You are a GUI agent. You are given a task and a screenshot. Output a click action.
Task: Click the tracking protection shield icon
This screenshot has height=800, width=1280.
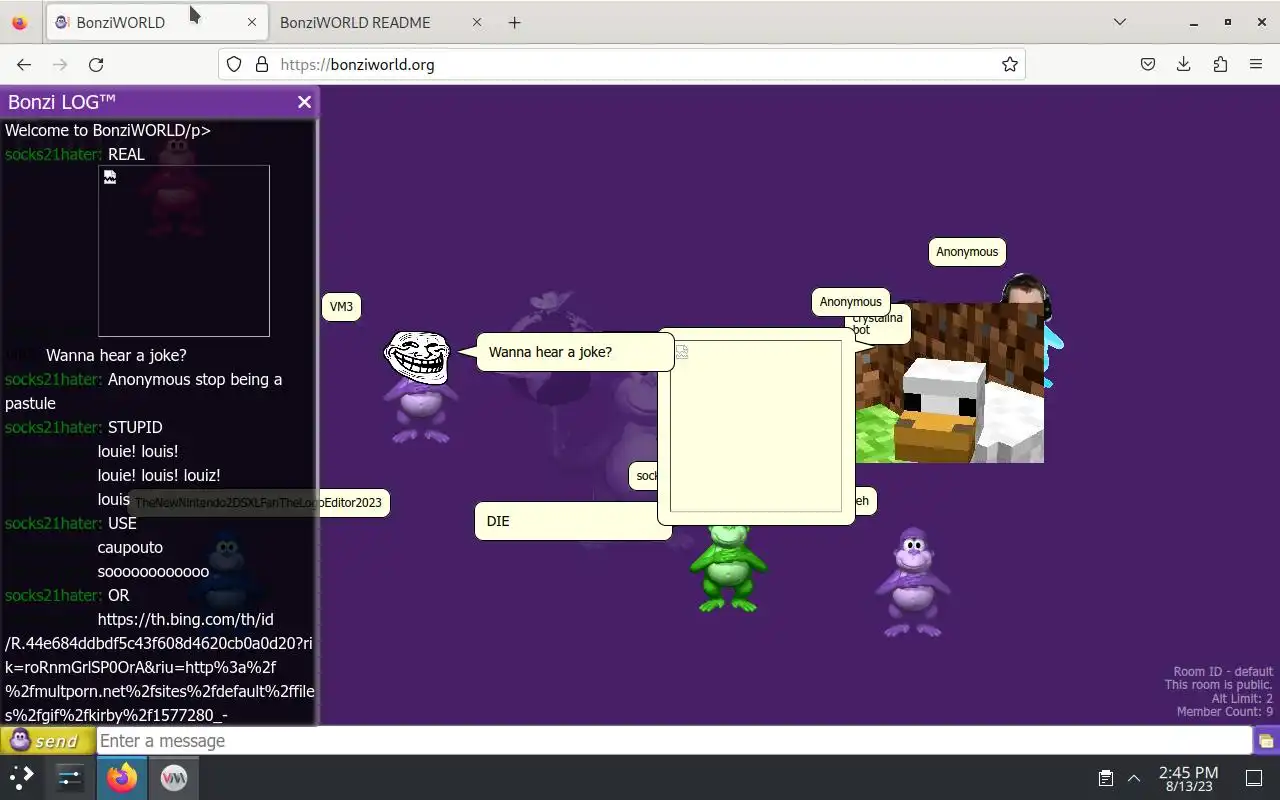point(234,64)
